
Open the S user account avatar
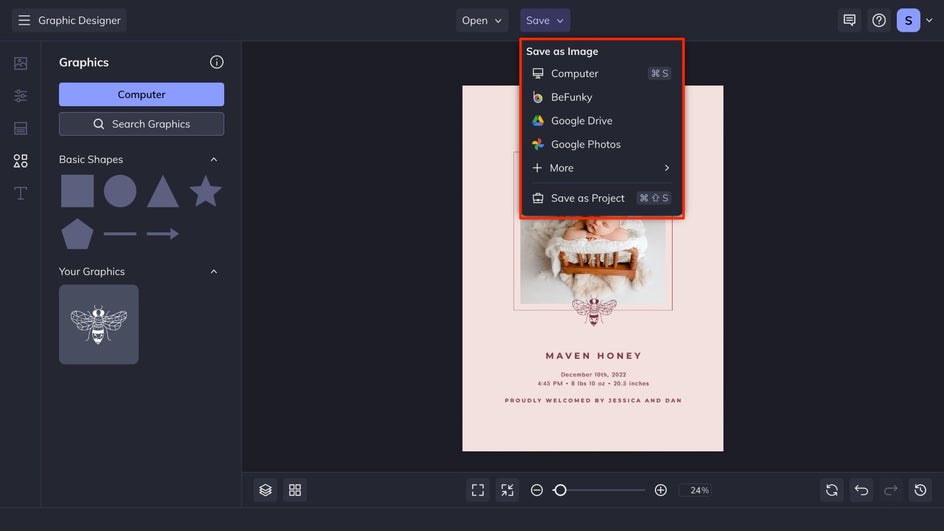point(908,20)
